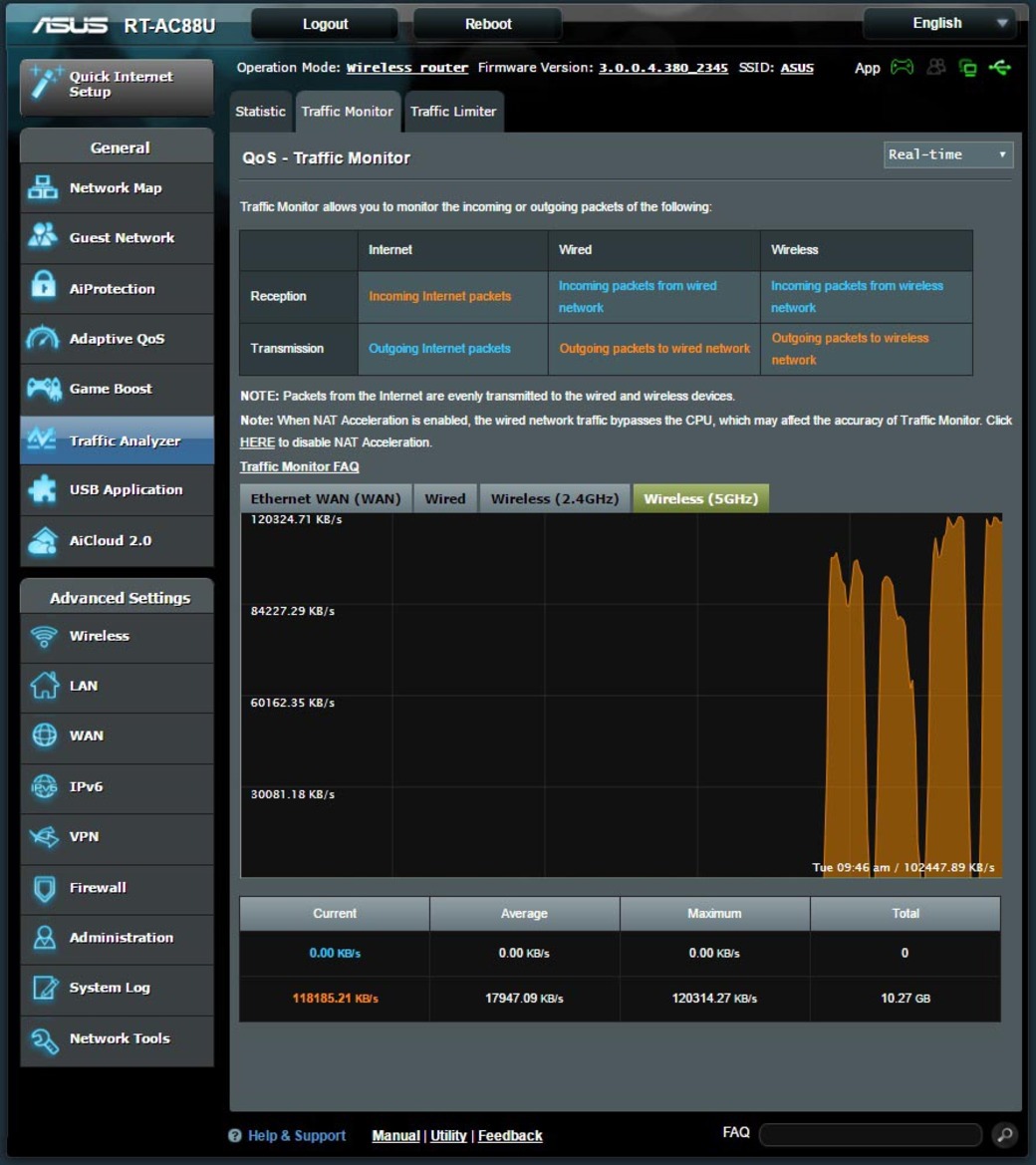Click the System Log notepad icon
1036x1165 pixels.
[45, 988]
